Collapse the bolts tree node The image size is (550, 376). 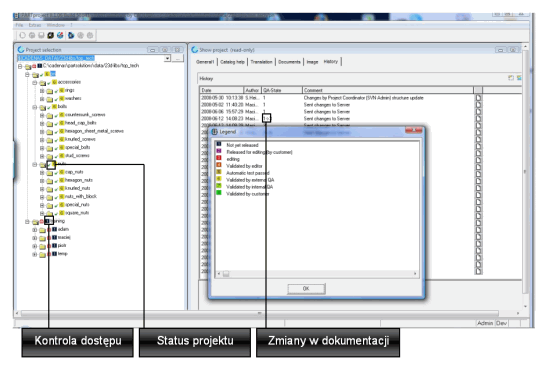pyautogui.click(x=35, y=107)
